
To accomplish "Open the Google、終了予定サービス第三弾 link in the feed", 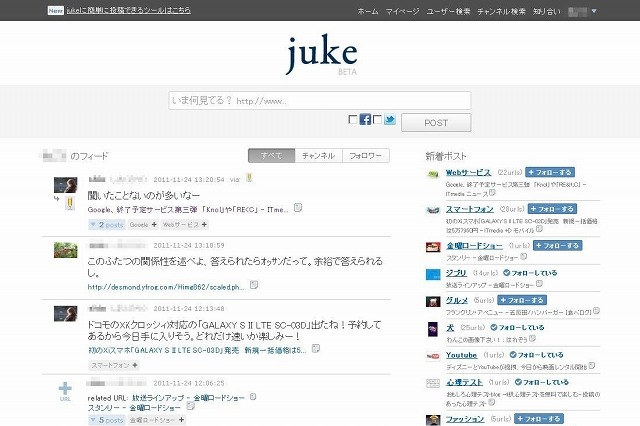I will pos(188,210).
